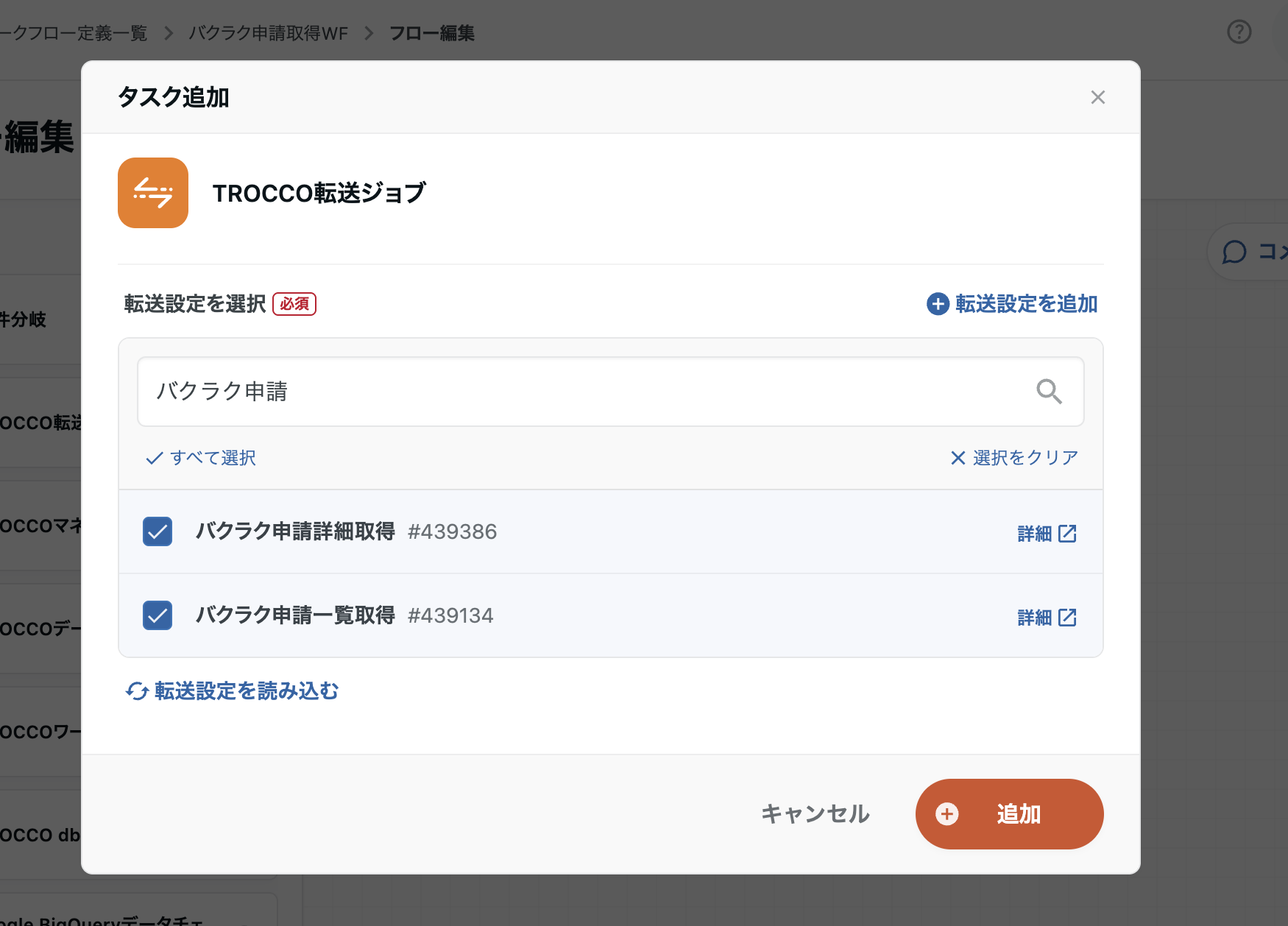Screen dimensions: 1288x926
Task: Close the タスク追加 dialog with the X
Action: (x=1097, y=96)
